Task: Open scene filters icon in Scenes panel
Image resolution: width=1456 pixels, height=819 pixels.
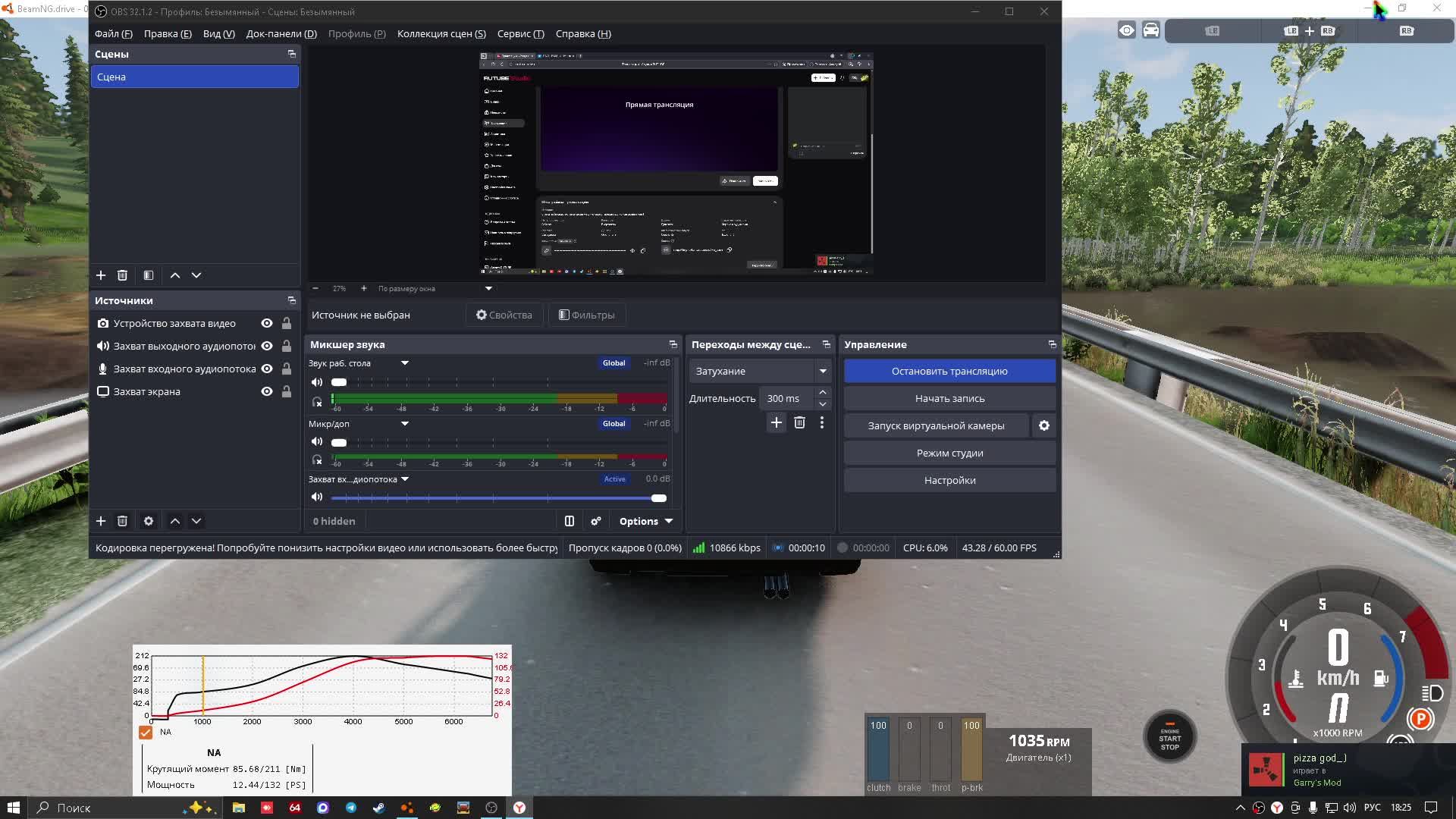Action: pyautogui.click(x=149, y=275)
